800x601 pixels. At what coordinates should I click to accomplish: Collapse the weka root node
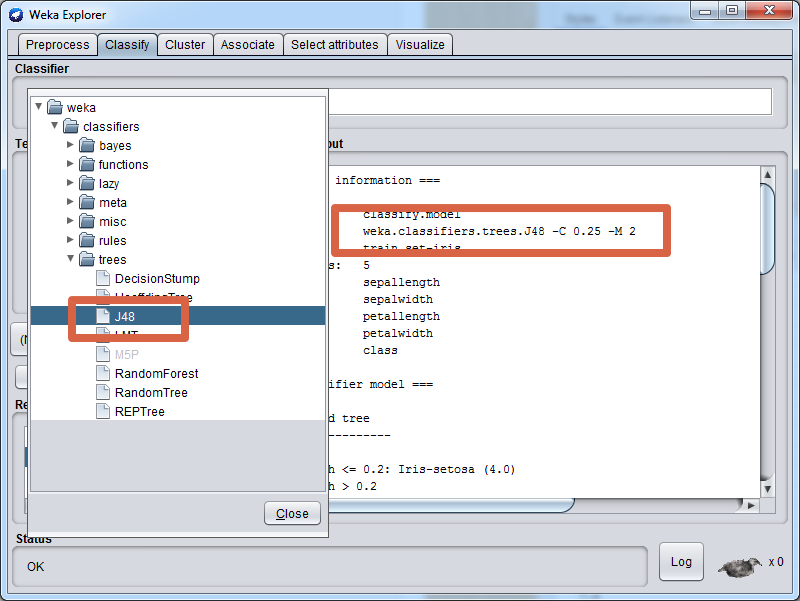coord(39,107)
